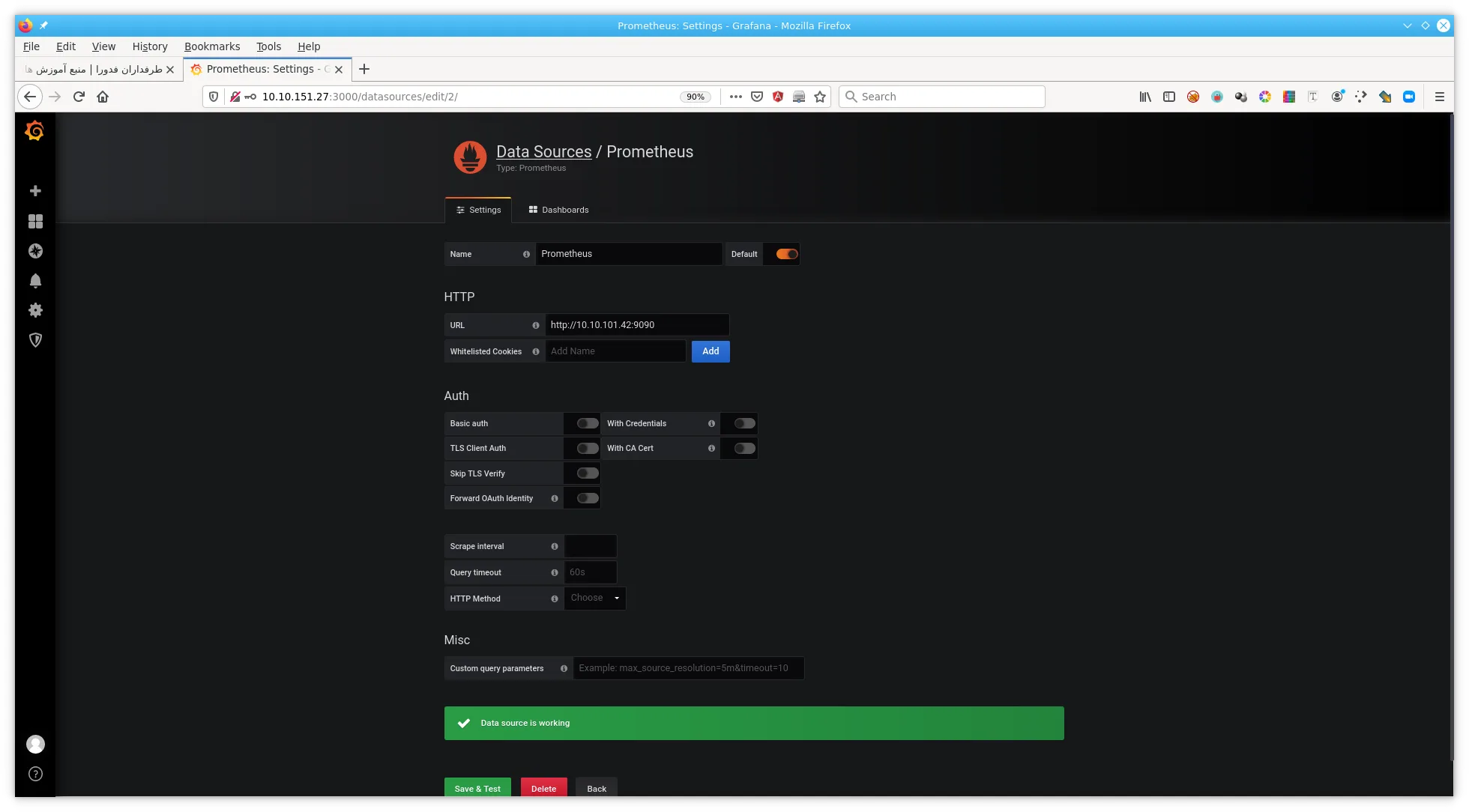The height and width of the screenshot is (812, 1469).
Task: Enable Basic auth toggle
Action: [588, 423]
